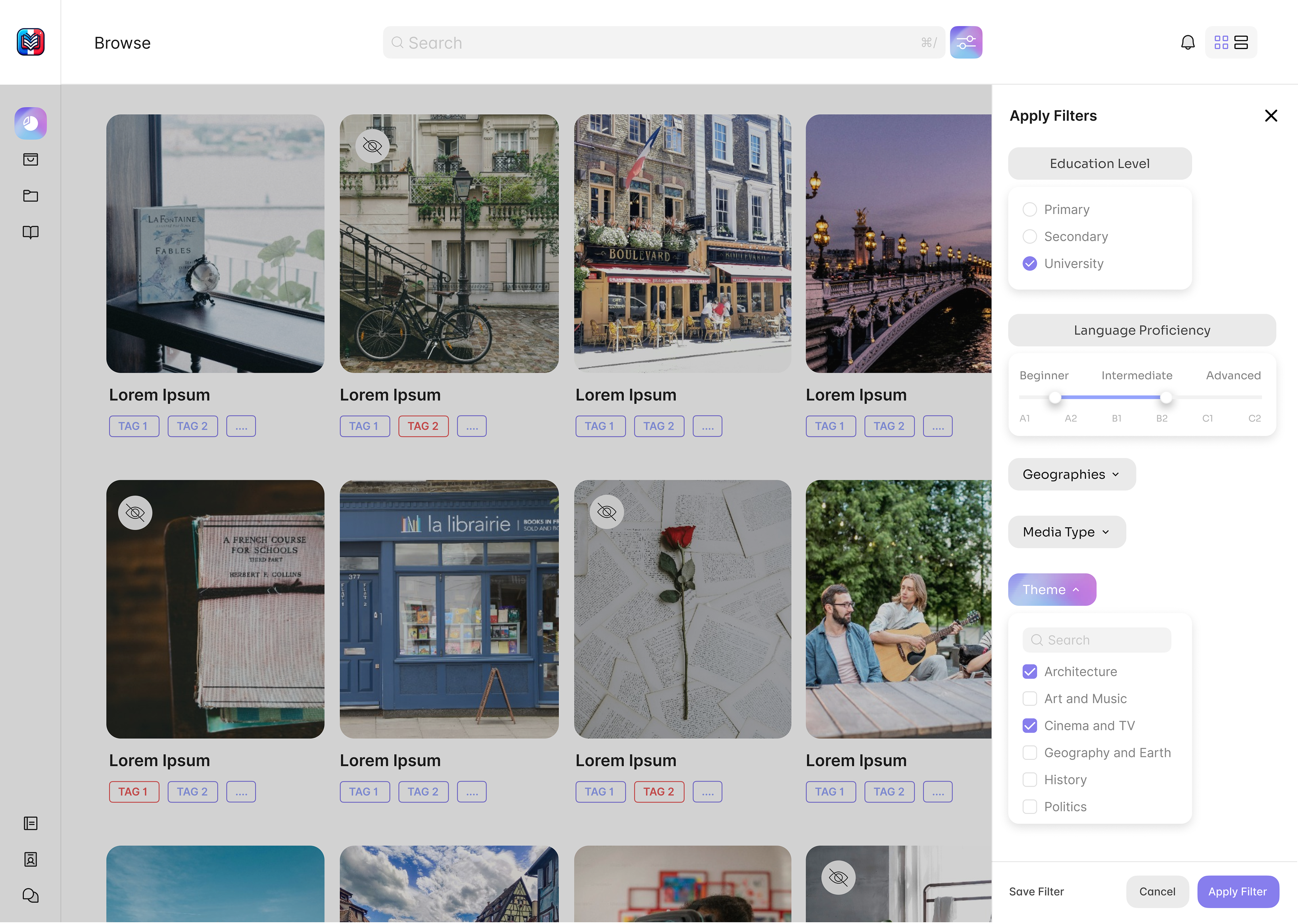The height and width of the screenshot is (924, 1298).
Task: Open the La Fontaine Fables book thumbnail
Action: pos(215,244)
